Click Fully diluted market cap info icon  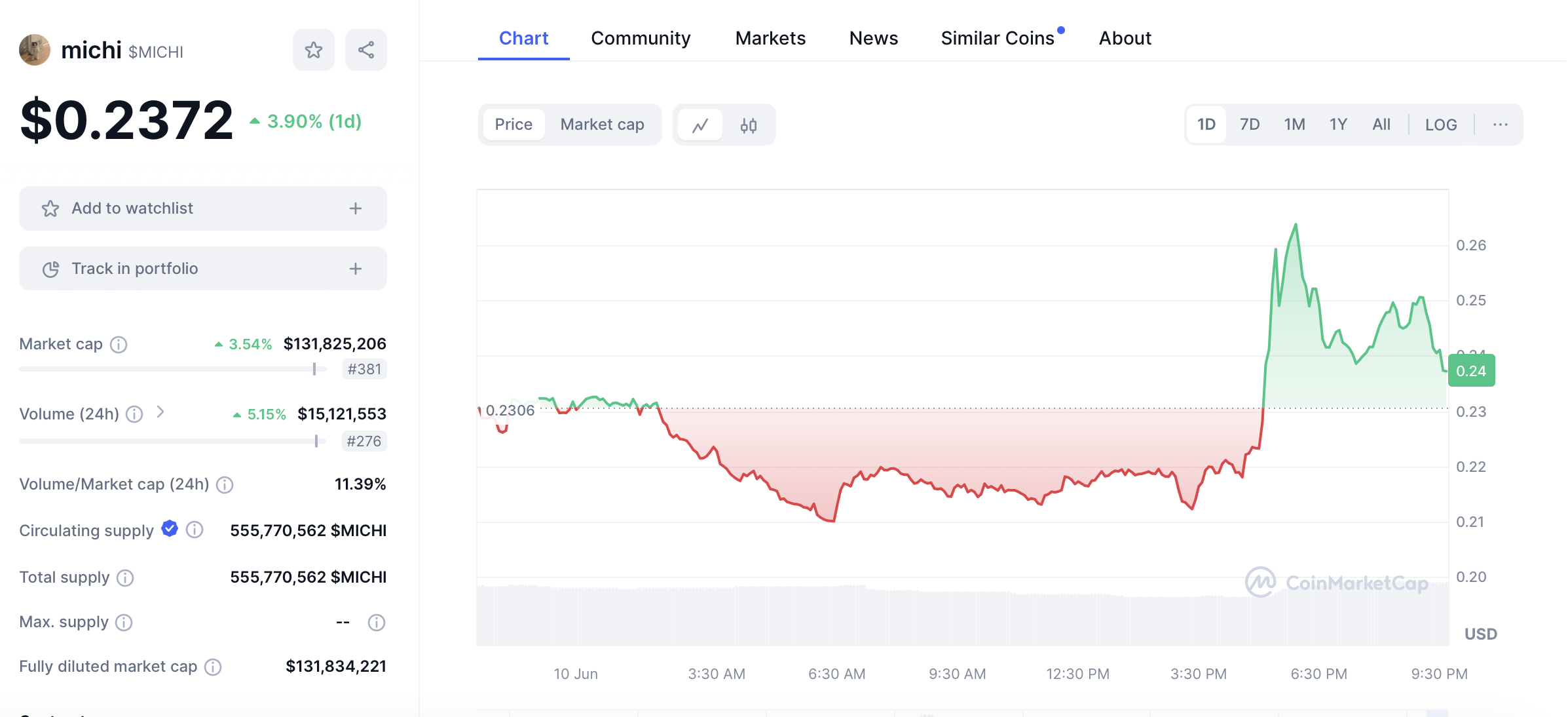click(213, 667)
